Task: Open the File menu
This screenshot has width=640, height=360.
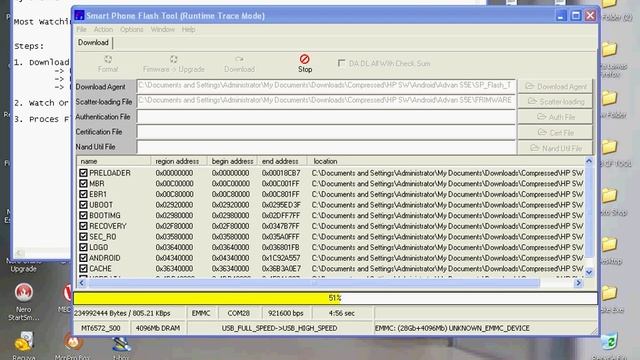Action: 81,29
